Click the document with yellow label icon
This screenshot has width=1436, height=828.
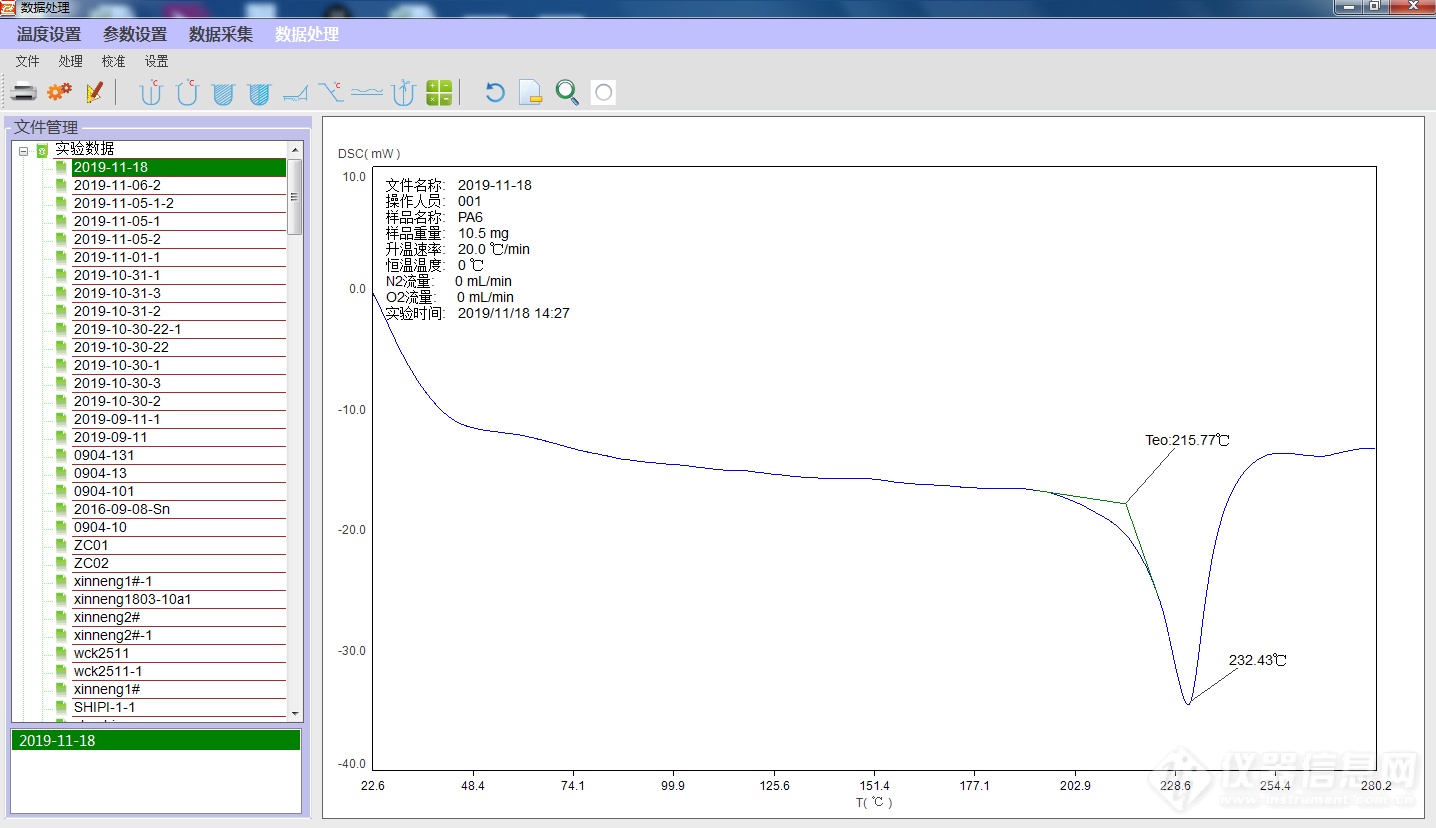pyautogui.click(x=531, y=93)
